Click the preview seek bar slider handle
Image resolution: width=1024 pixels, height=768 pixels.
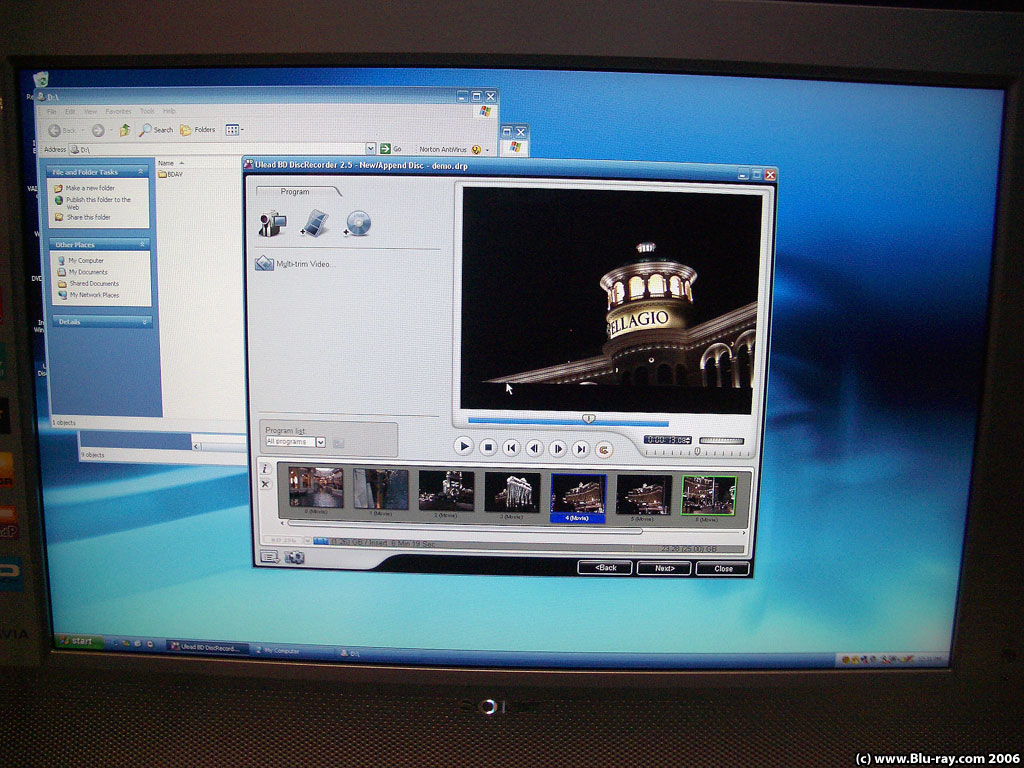click(589, 418)
